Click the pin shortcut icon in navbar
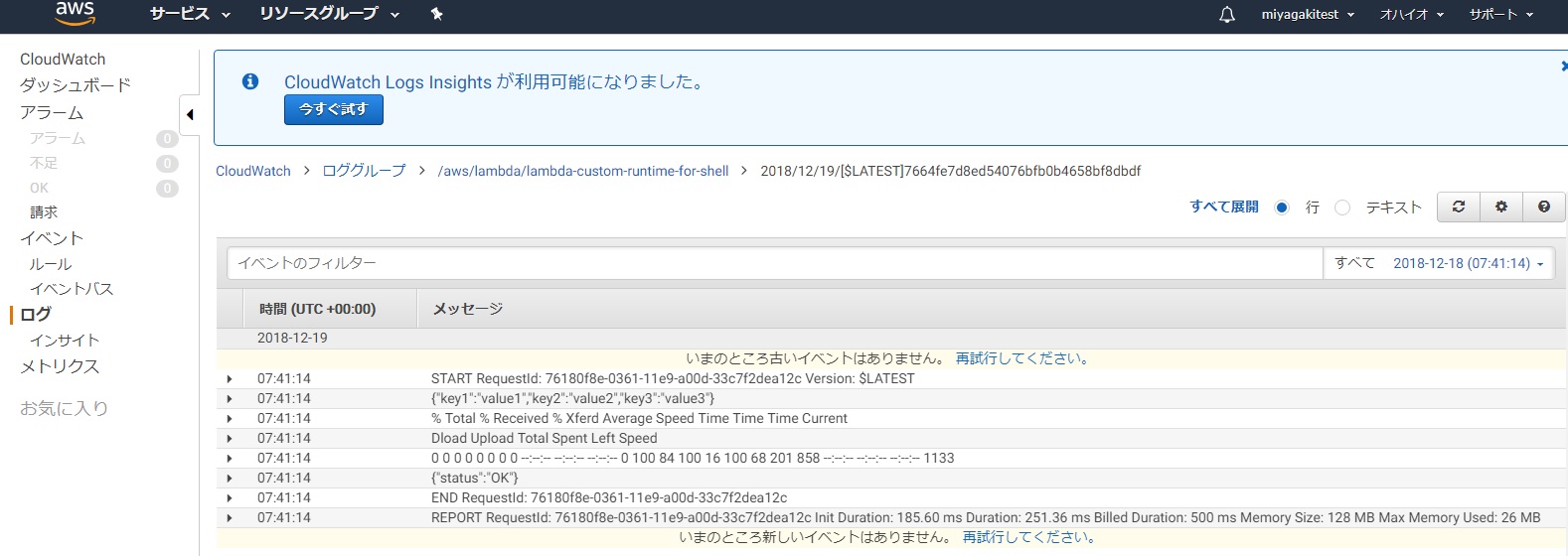 [436, 14]
